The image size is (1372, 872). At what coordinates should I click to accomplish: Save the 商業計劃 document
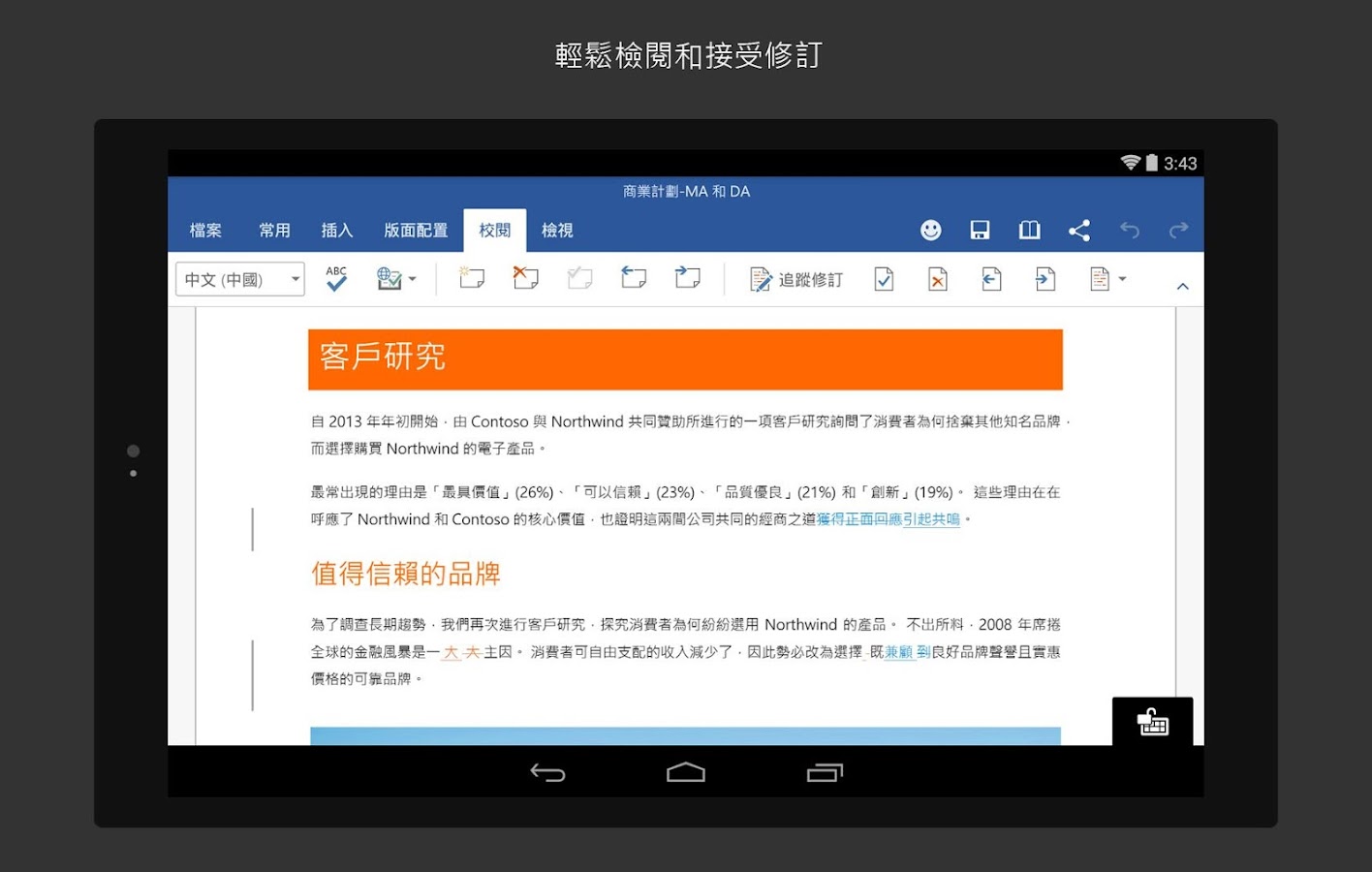click(980, 230)
